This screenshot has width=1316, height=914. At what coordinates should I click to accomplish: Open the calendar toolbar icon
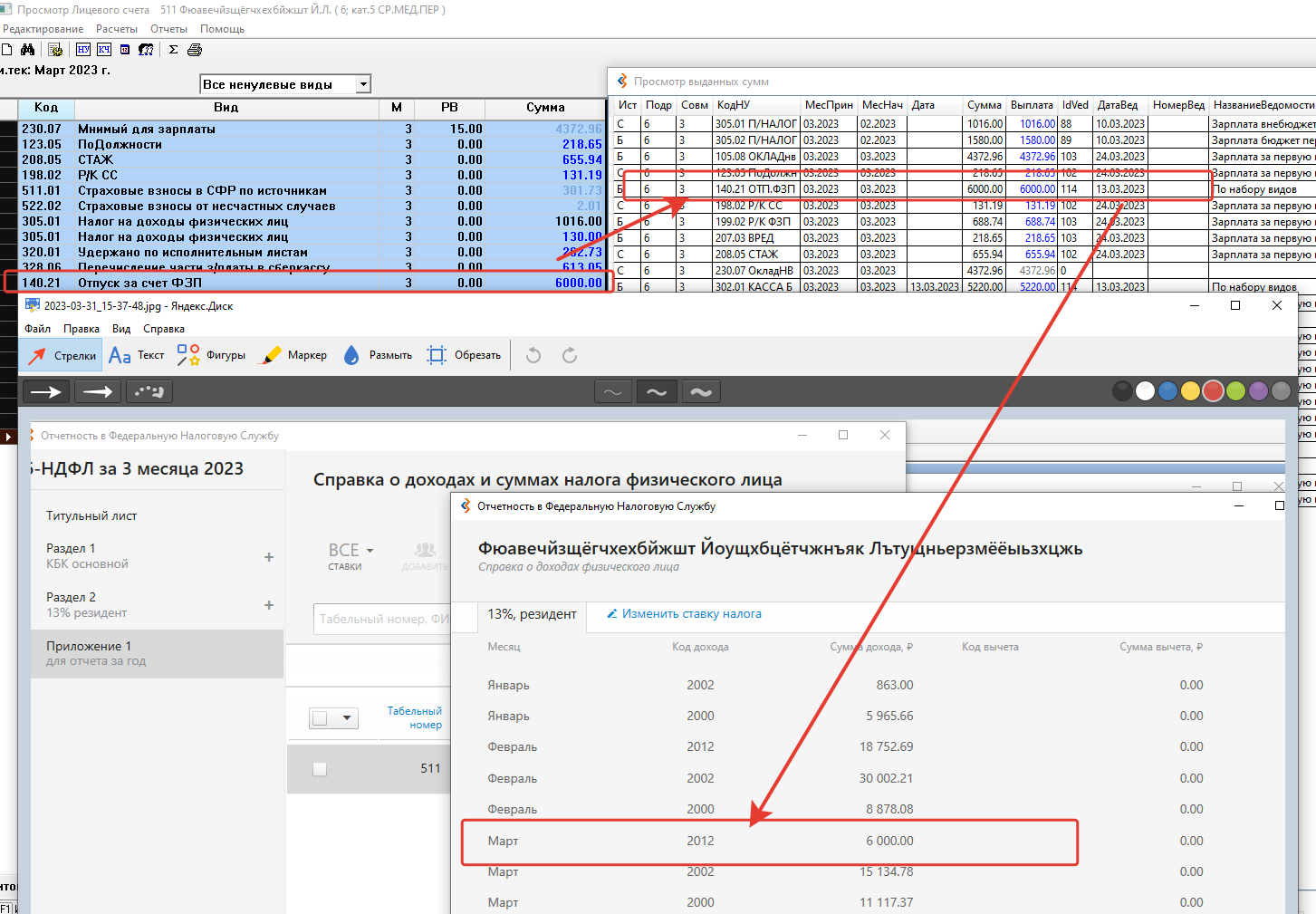coord(125,50)
